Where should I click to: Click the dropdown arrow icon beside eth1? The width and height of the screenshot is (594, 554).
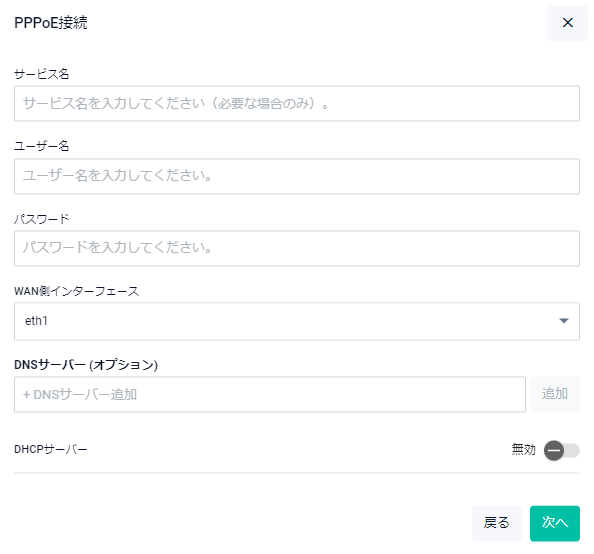point(564,321)
